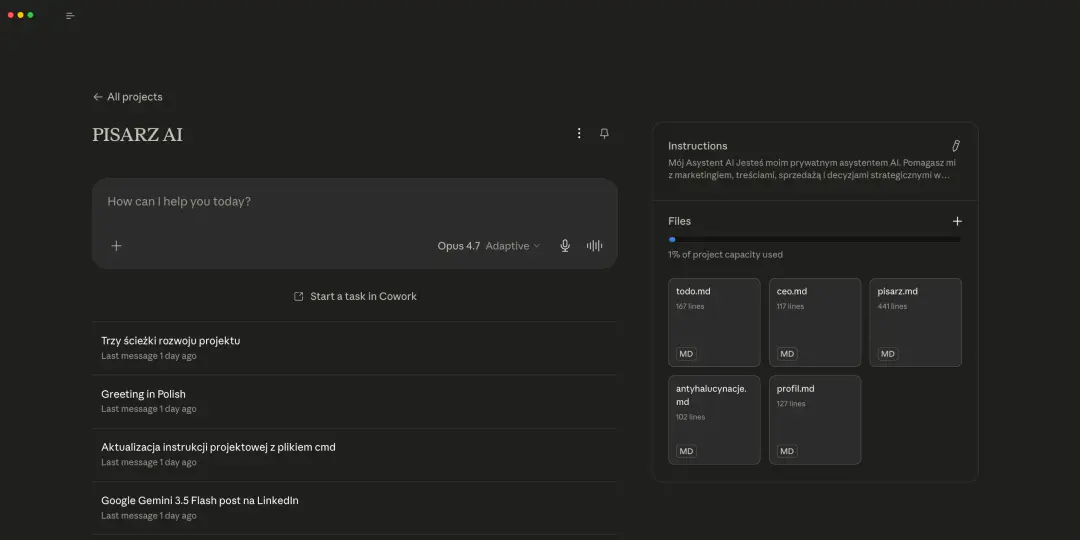Maximize the window with the green button
Screen dimensions: 1080x540
[x=30, y=15]
